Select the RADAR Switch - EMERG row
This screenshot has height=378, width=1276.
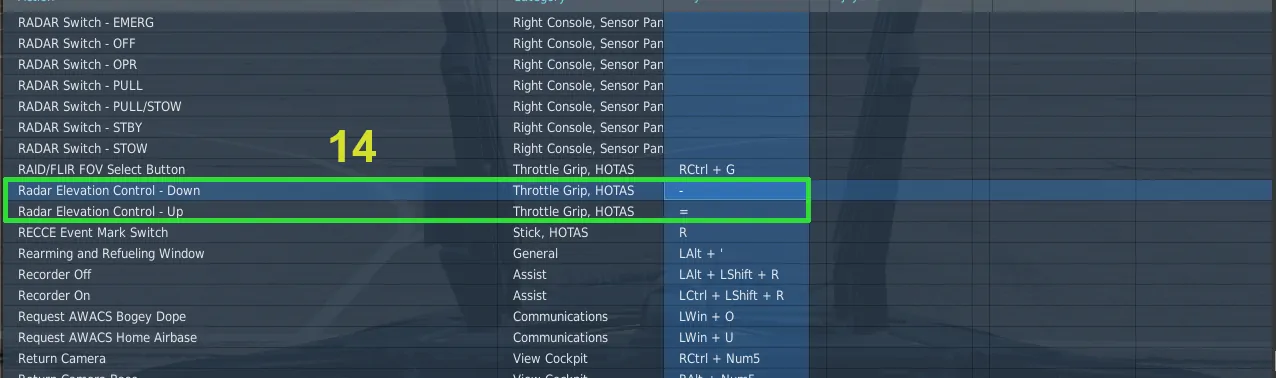[638, 22]
